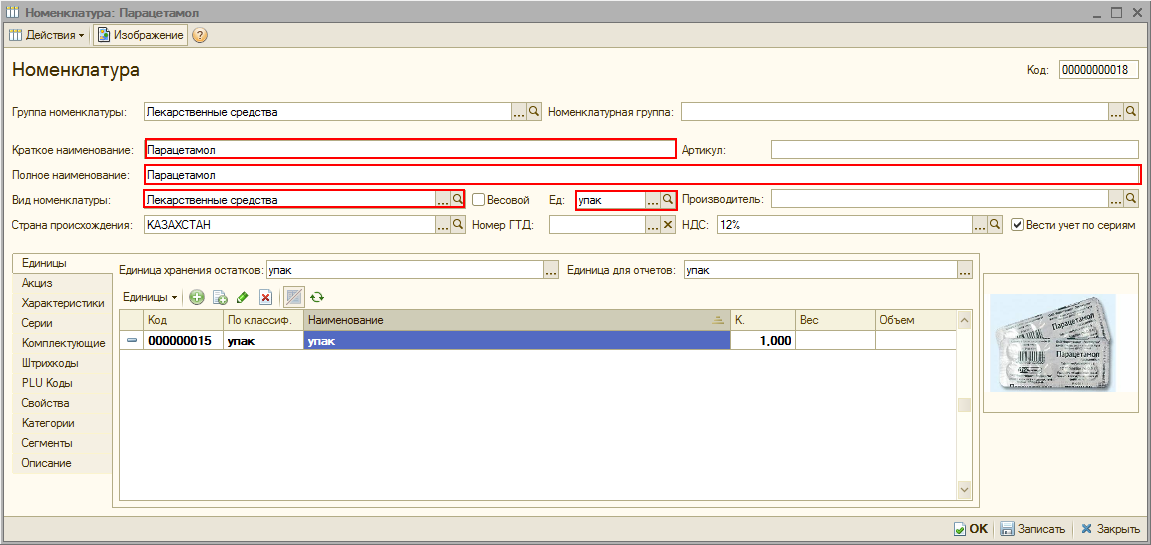Enable the Весовой checkbox
The height and width of the screenshot is (545, 1151).
(x=479, y=200)
